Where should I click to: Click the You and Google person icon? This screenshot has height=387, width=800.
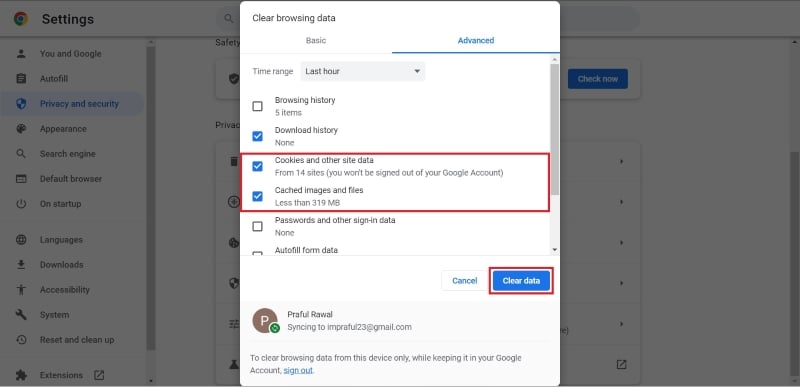21,54
